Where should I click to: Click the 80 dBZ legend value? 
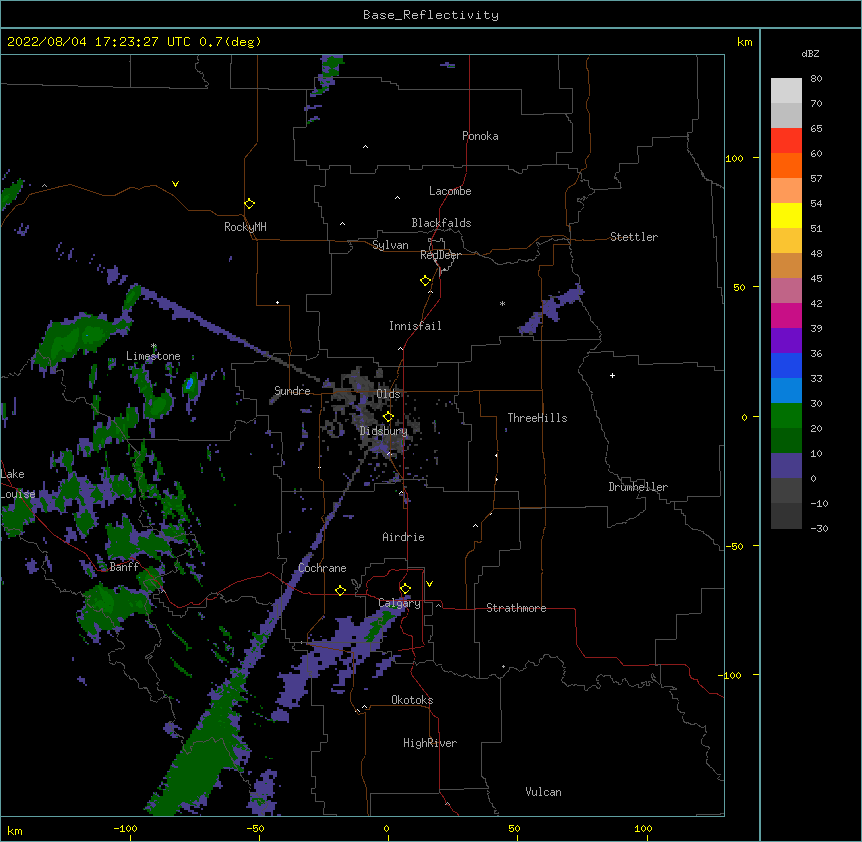click(x=816, y=79)
